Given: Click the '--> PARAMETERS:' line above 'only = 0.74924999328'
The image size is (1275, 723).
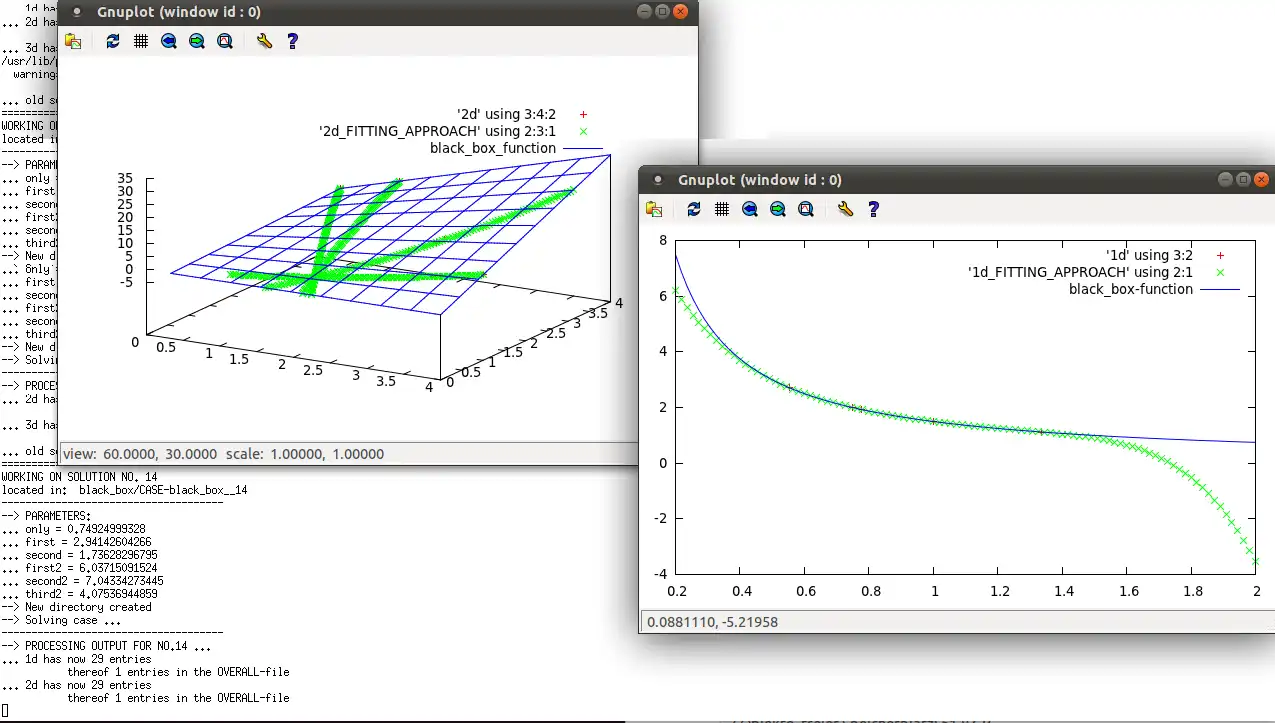Looking at the screenshot, I should [x=46, y=516].
